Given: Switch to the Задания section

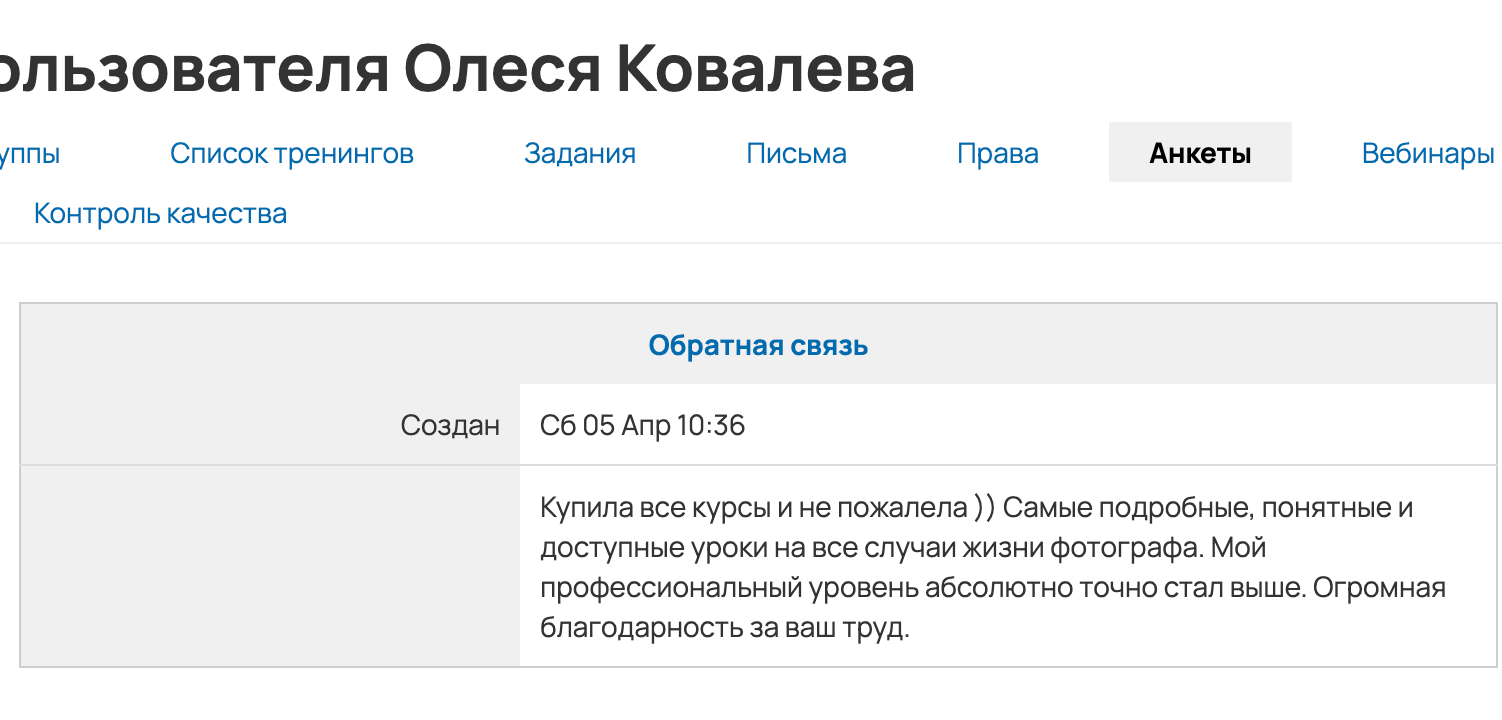Looking at the screenshot, I should pos(580,153).
